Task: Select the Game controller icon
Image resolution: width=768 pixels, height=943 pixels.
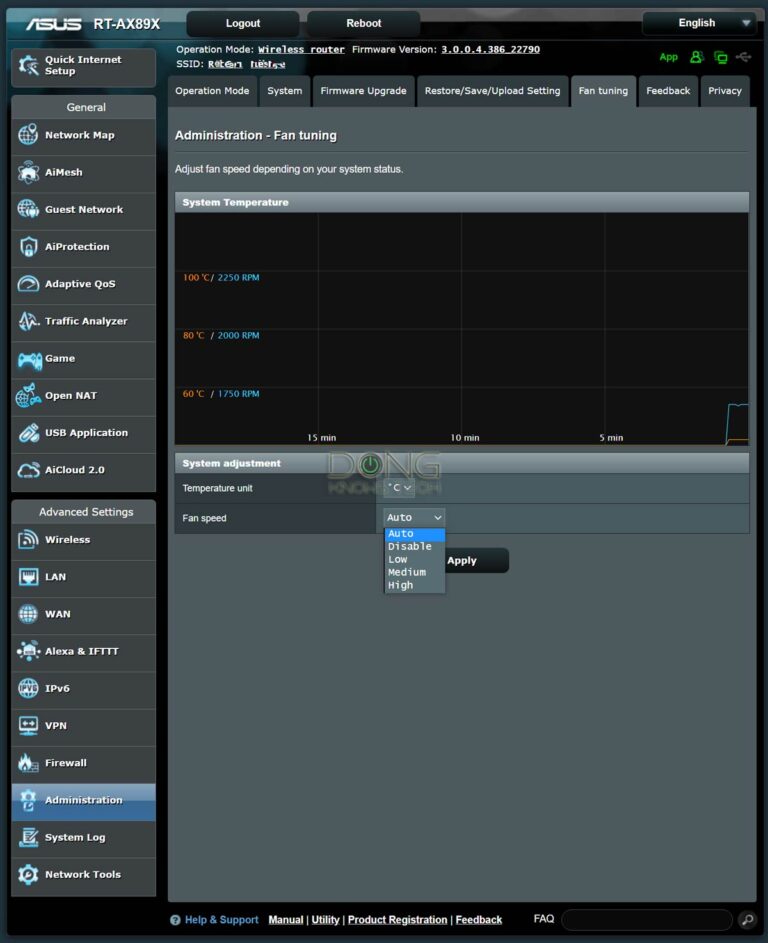Action: click(28, 359)
